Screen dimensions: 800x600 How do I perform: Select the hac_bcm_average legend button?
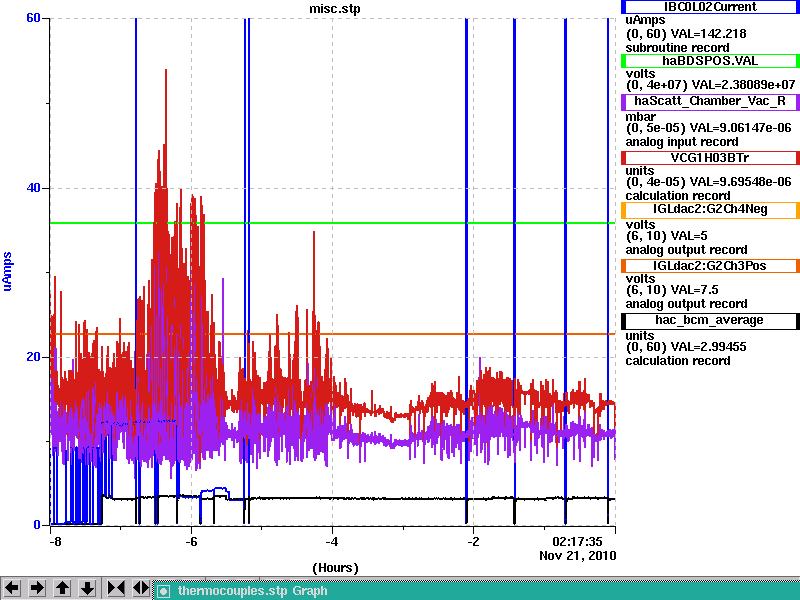click(x=710, y=320)
